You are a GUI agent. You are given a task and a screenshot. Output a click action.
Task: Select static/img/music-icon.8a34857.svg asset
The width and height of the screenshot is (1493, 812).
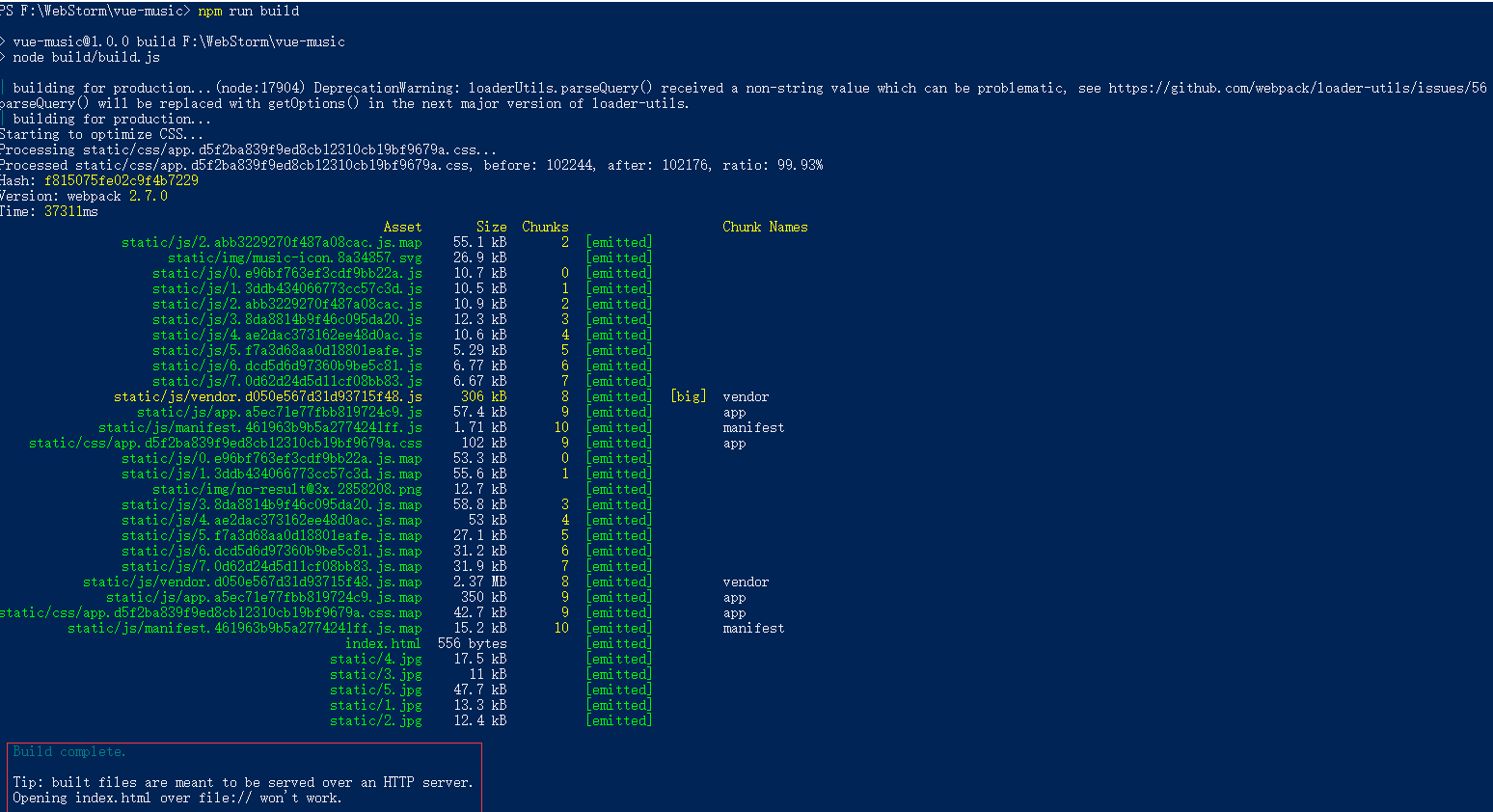[295, 257]
